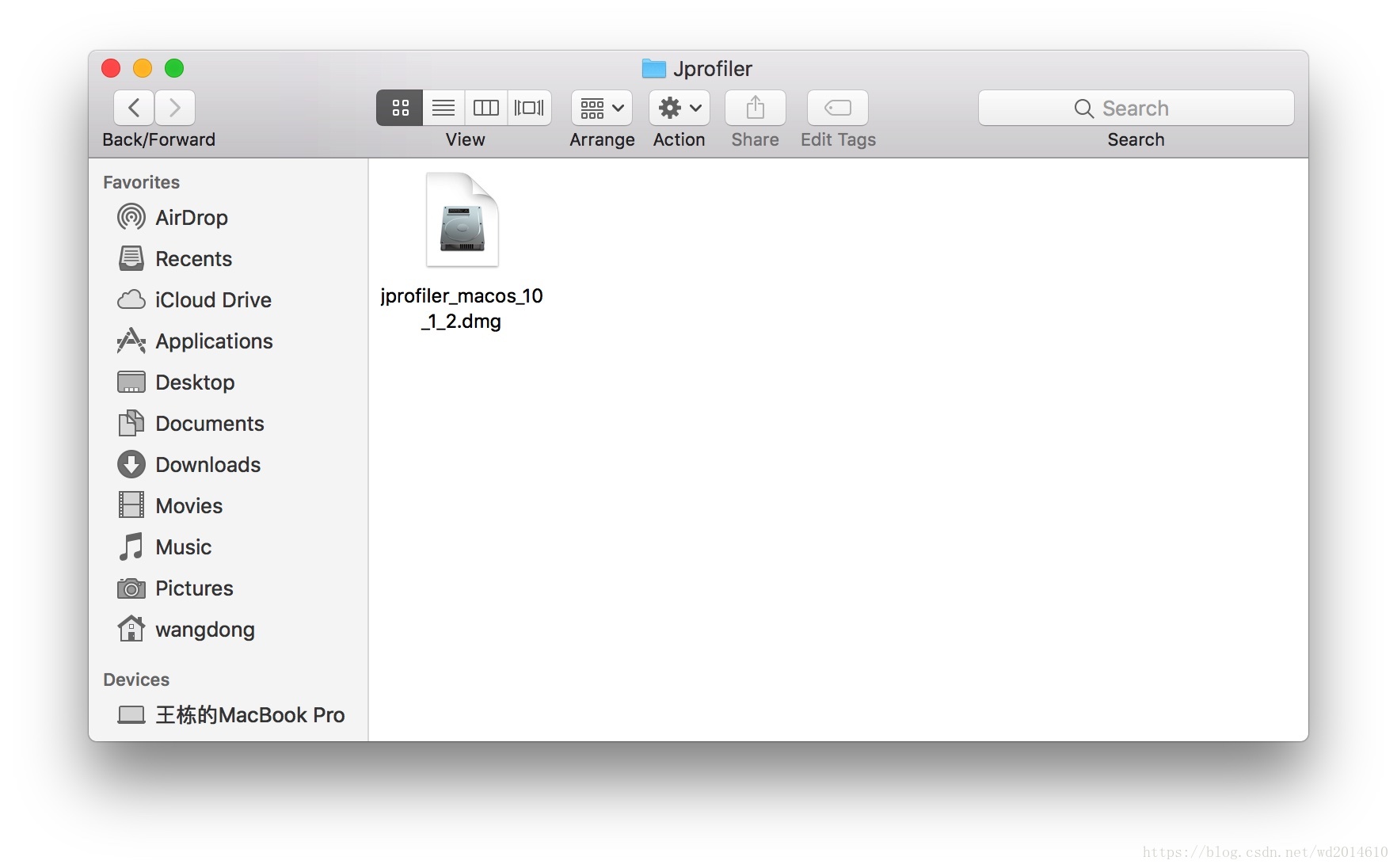The image size is (1397, 868).
Task: Focus the Search field
Action: tap(1136, 108)
